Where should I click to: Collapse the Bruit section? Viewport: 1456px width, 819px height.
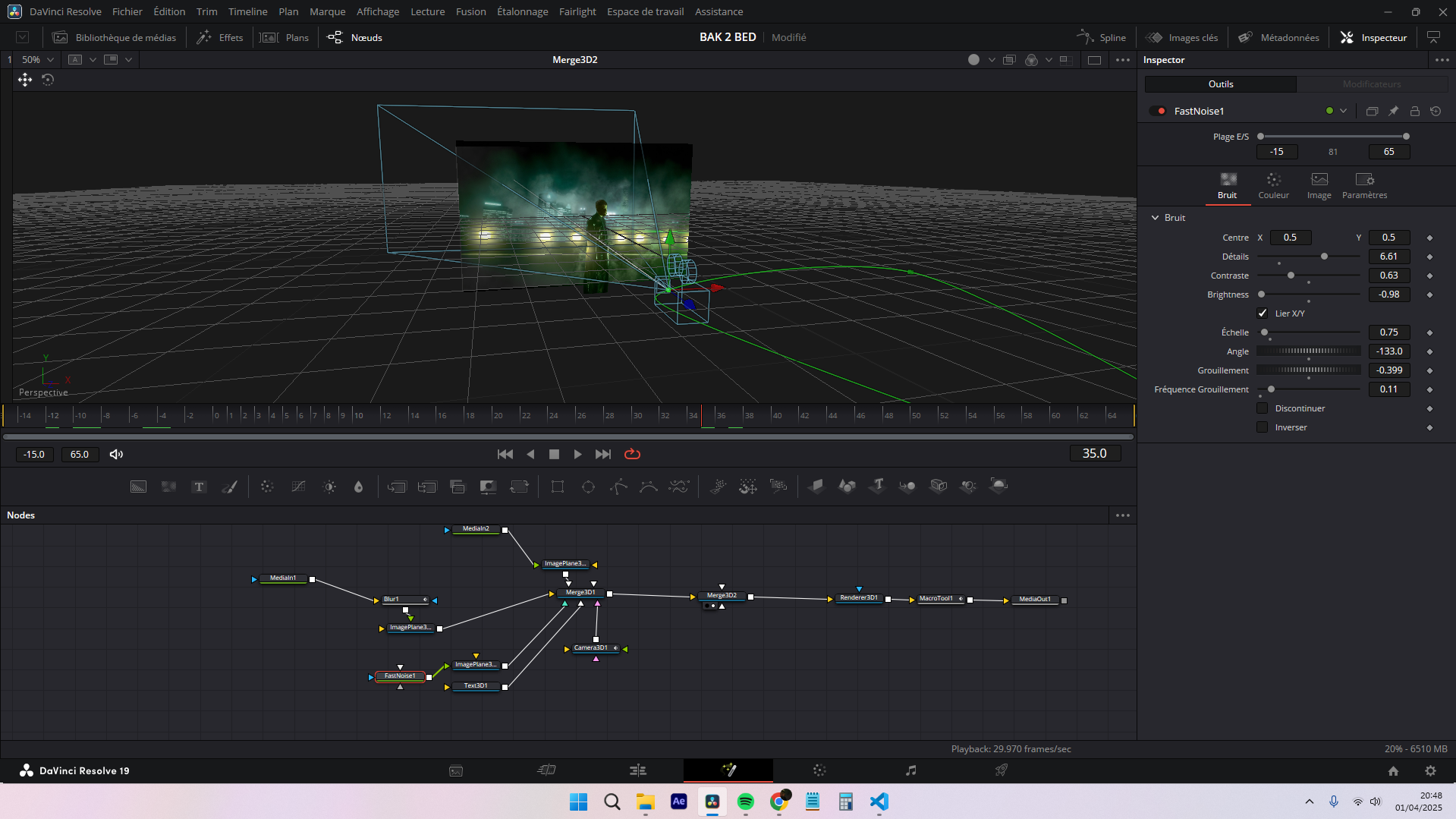pos(1156,218)
